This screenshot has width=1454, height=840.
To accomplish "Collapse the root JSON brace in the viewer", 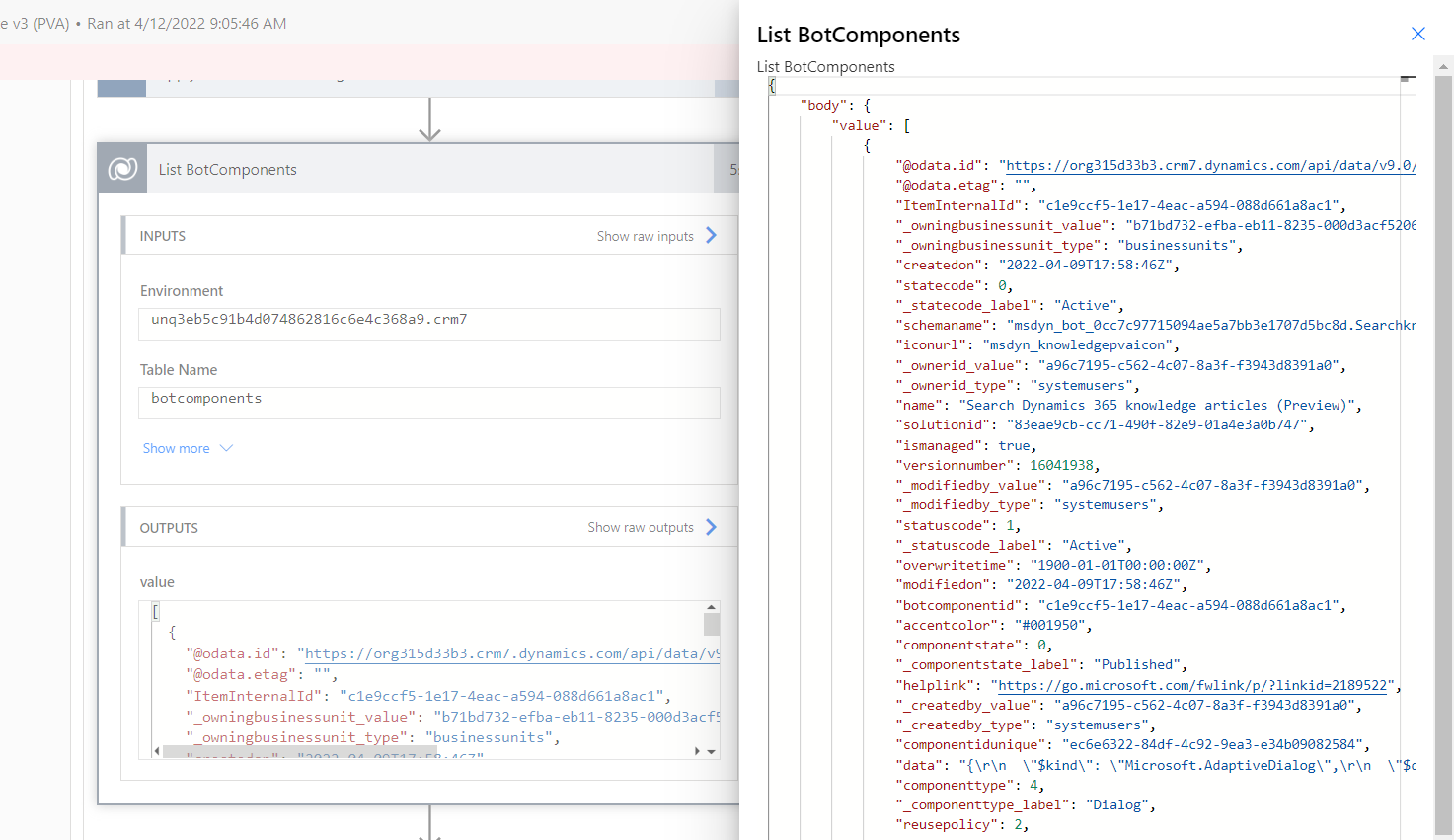I will coord(772,85).
